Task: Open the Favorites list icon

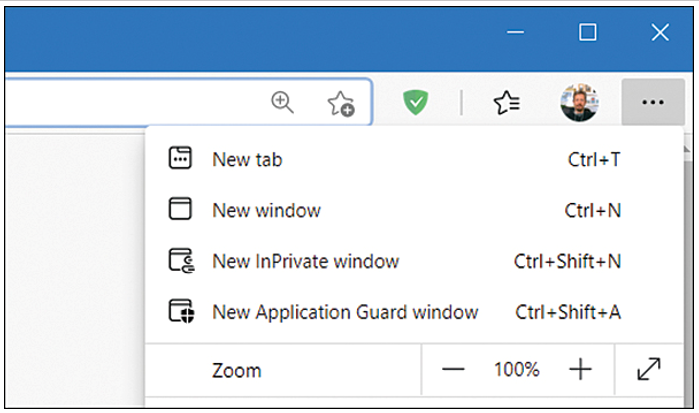Action: (507, 103)
